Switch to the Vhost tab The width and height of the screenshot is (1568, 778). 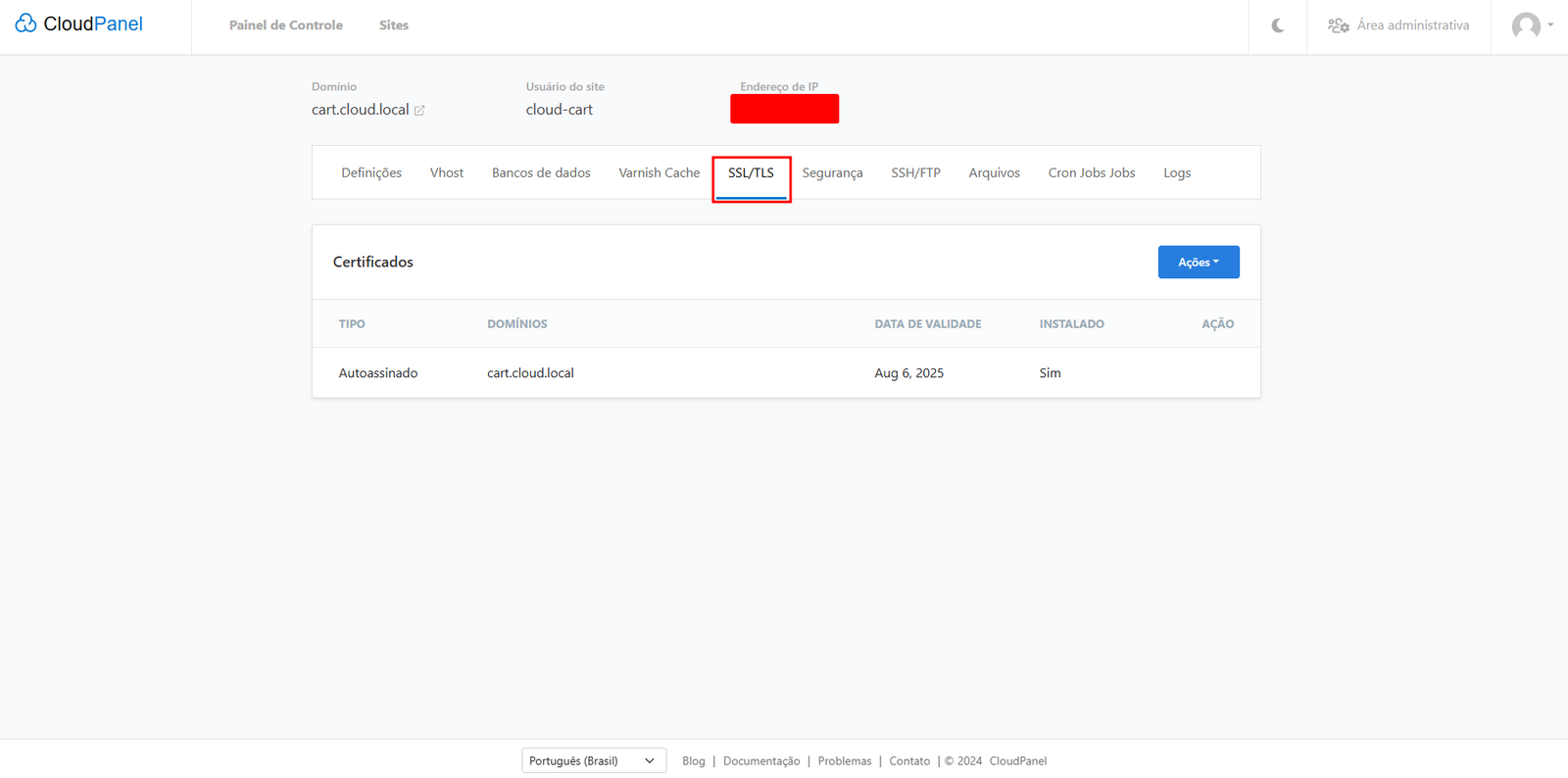[447, 173]
